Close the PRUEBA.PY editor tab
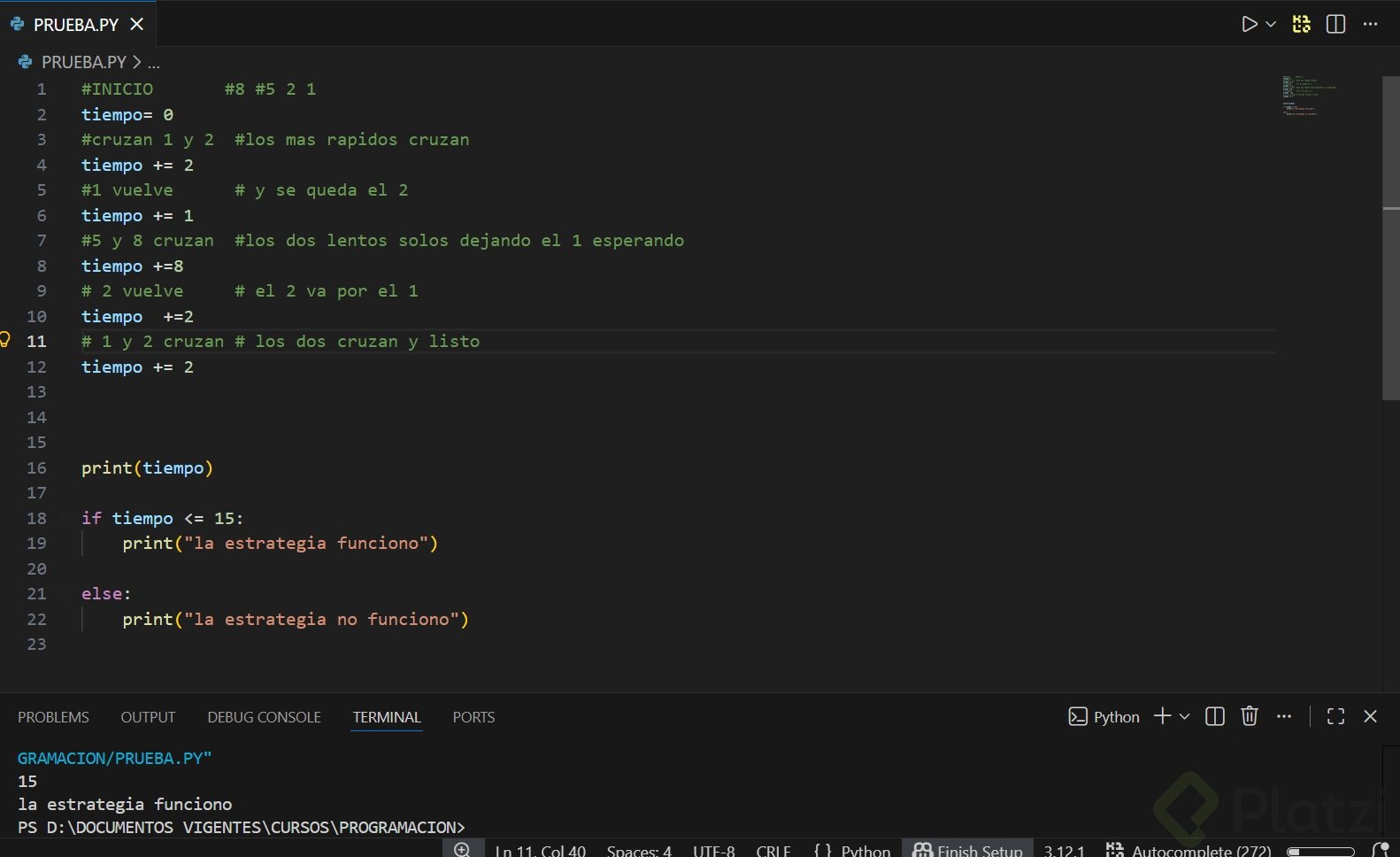This screenshot has height=857, width=1400. (x=137, y=25)
